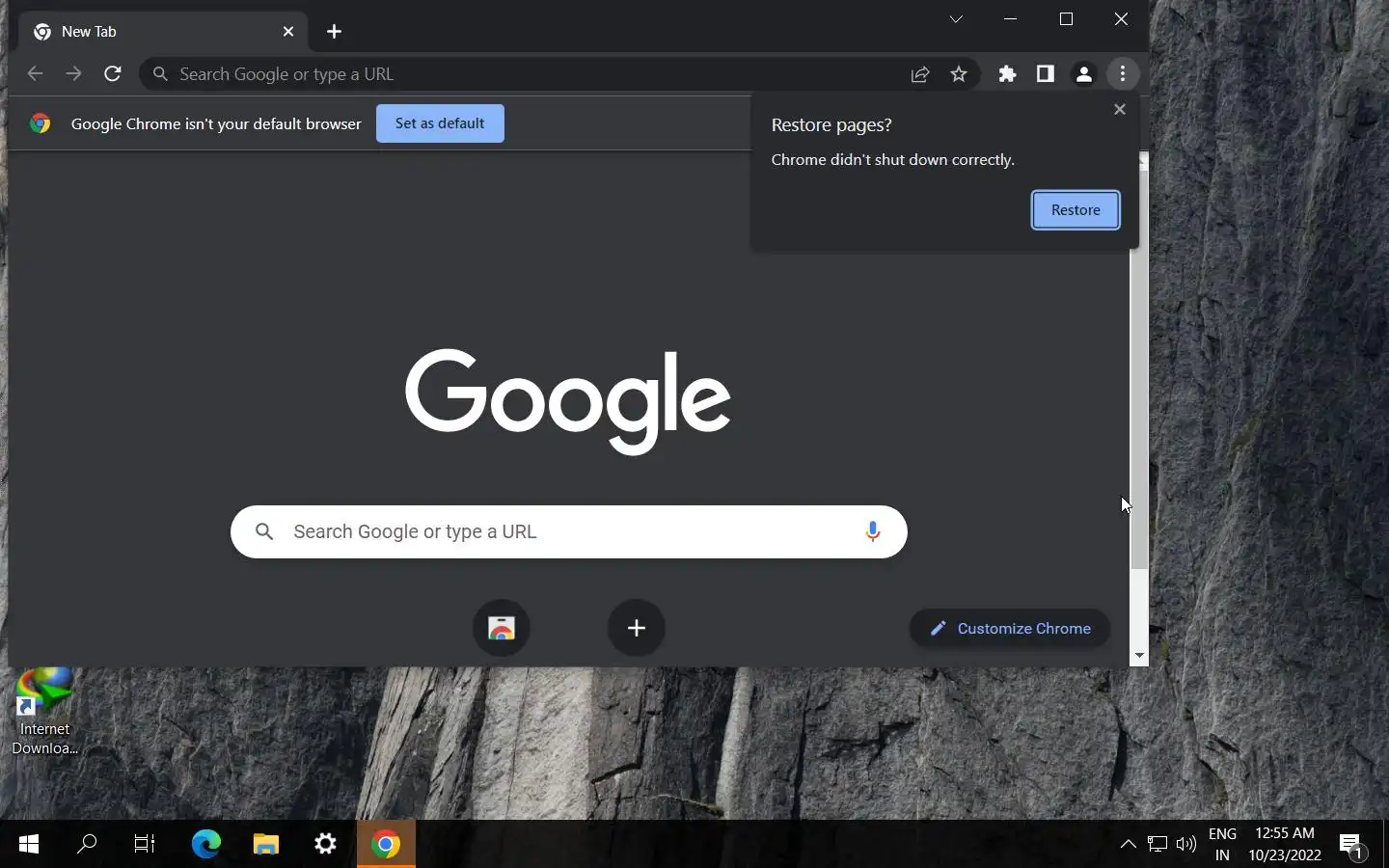1389x868 pixels.
Task: Open the Chrome three-dot menu
Action: coord(1123,74)
